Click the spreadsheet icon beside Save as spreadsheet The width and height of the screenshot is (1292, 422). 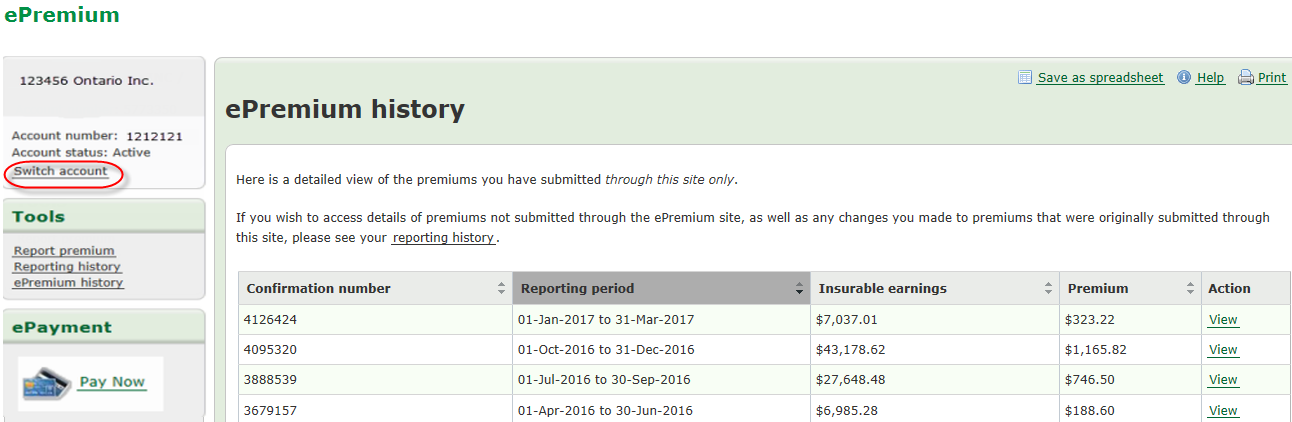coord(1024,78)
